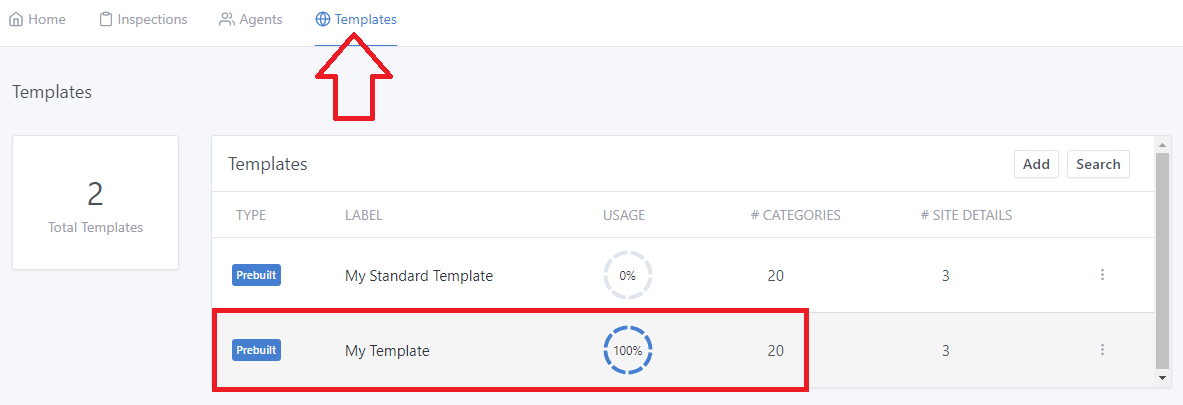This screenshot has height=405, width=1183.
Task: Click Prebuilt badge on My Template row
Action: click(256, 350)
